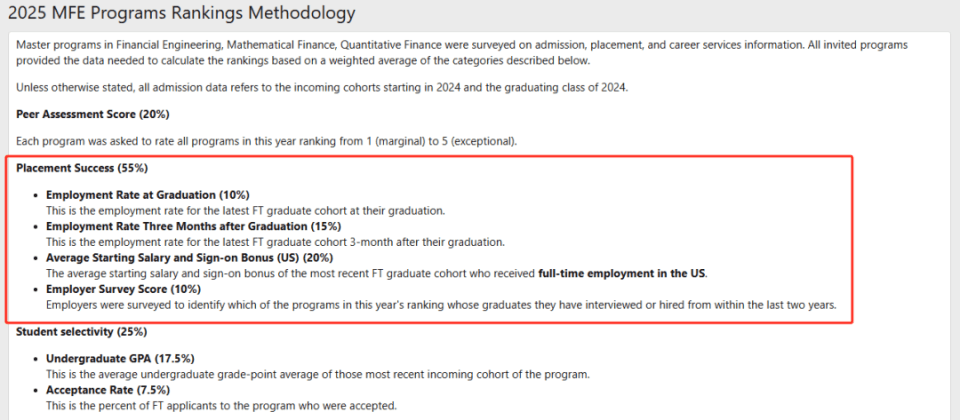The width and height of the screenshot is (960, 420).
Task: Click the sentence starting "The average starting salary"
Action: 377,273
